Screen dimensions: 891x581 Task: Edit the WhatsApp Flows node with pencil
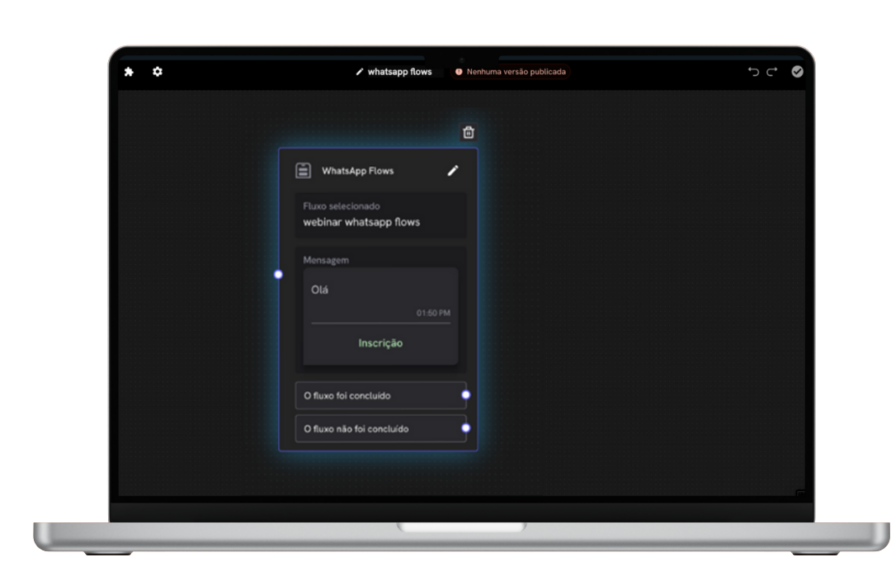coord(453,171)
